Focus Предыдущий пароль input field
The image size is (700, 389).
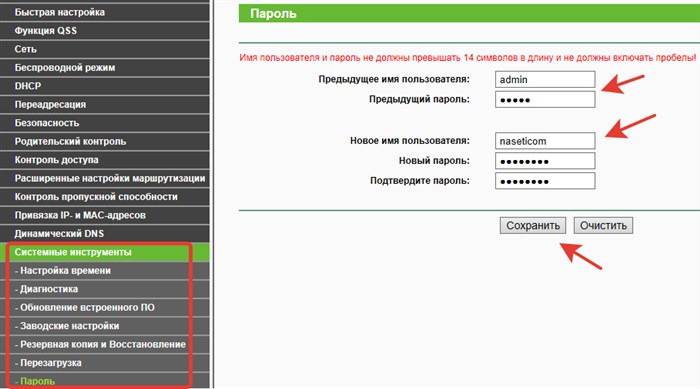pos(545,100)
